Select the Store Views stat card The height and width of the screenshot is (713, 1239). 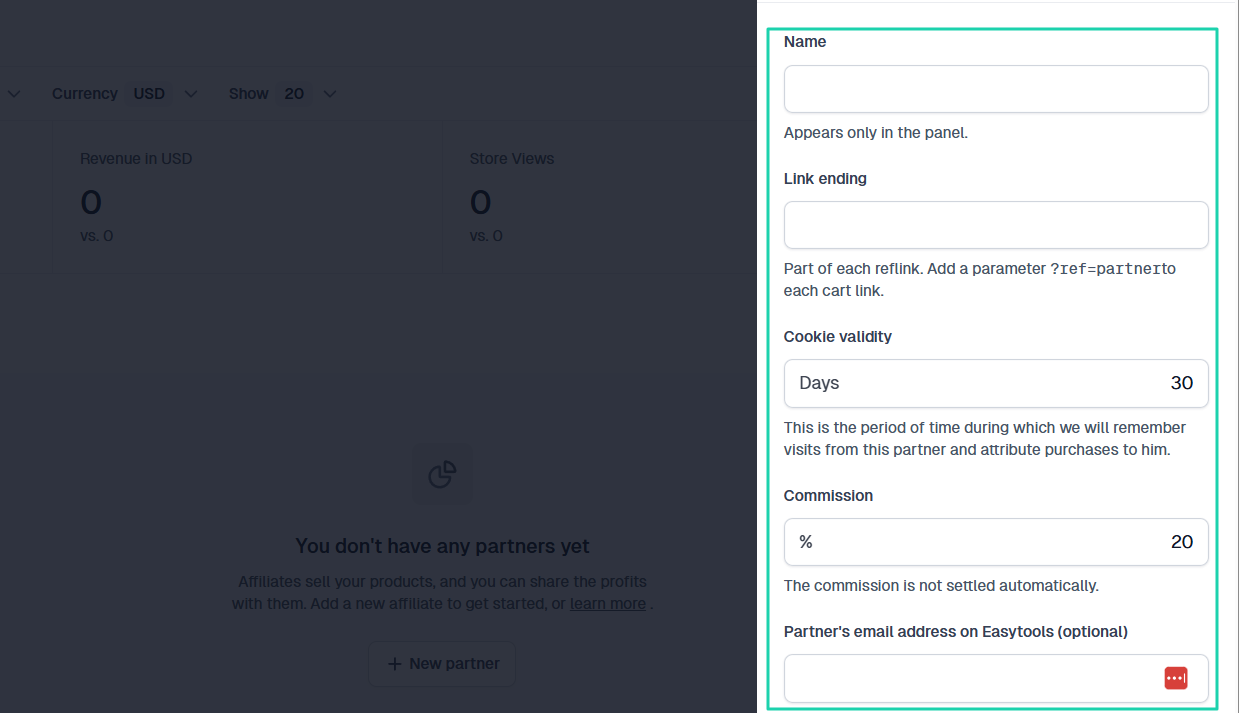(x=600, y=197)
